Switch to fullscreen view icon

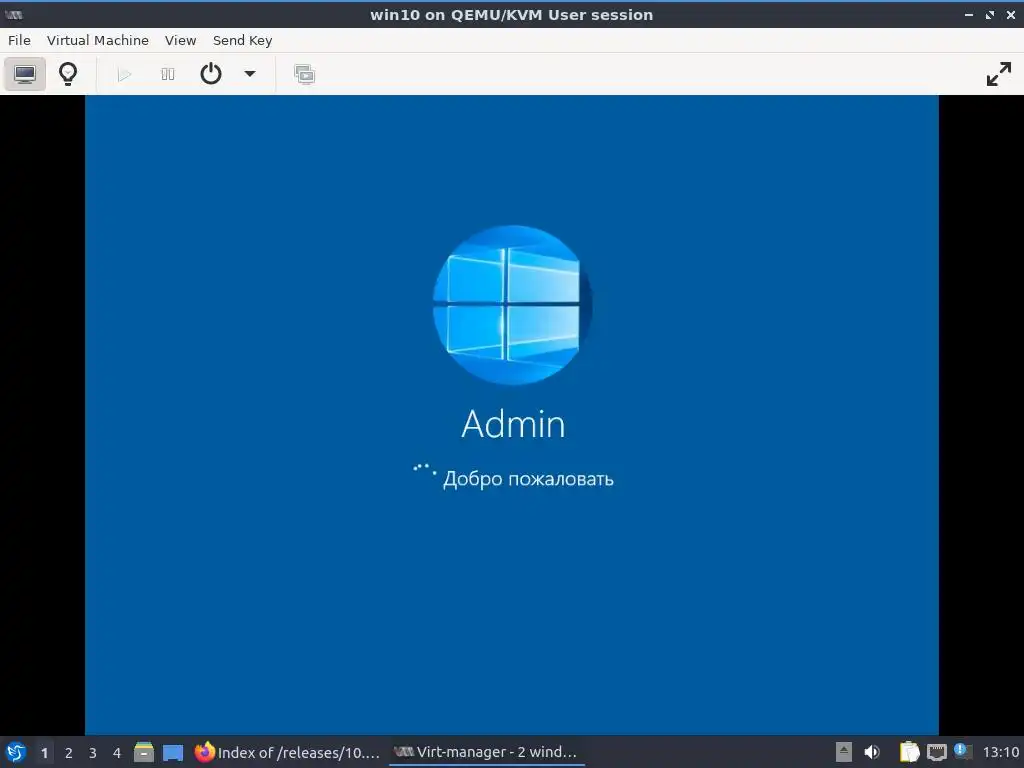pyautogui.click(x=999, y=74)
